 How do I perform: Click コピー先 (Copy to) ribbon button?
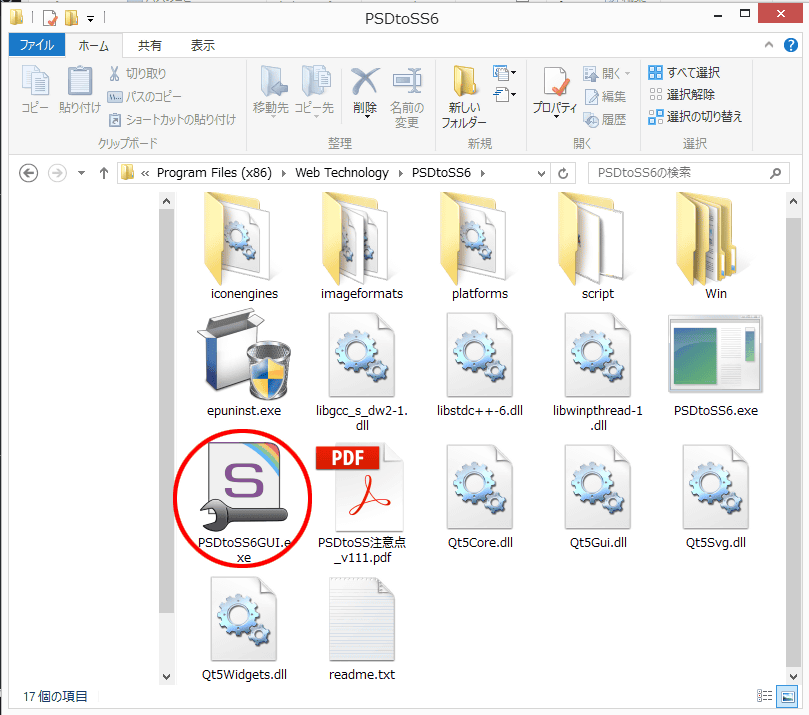[314, 91]
